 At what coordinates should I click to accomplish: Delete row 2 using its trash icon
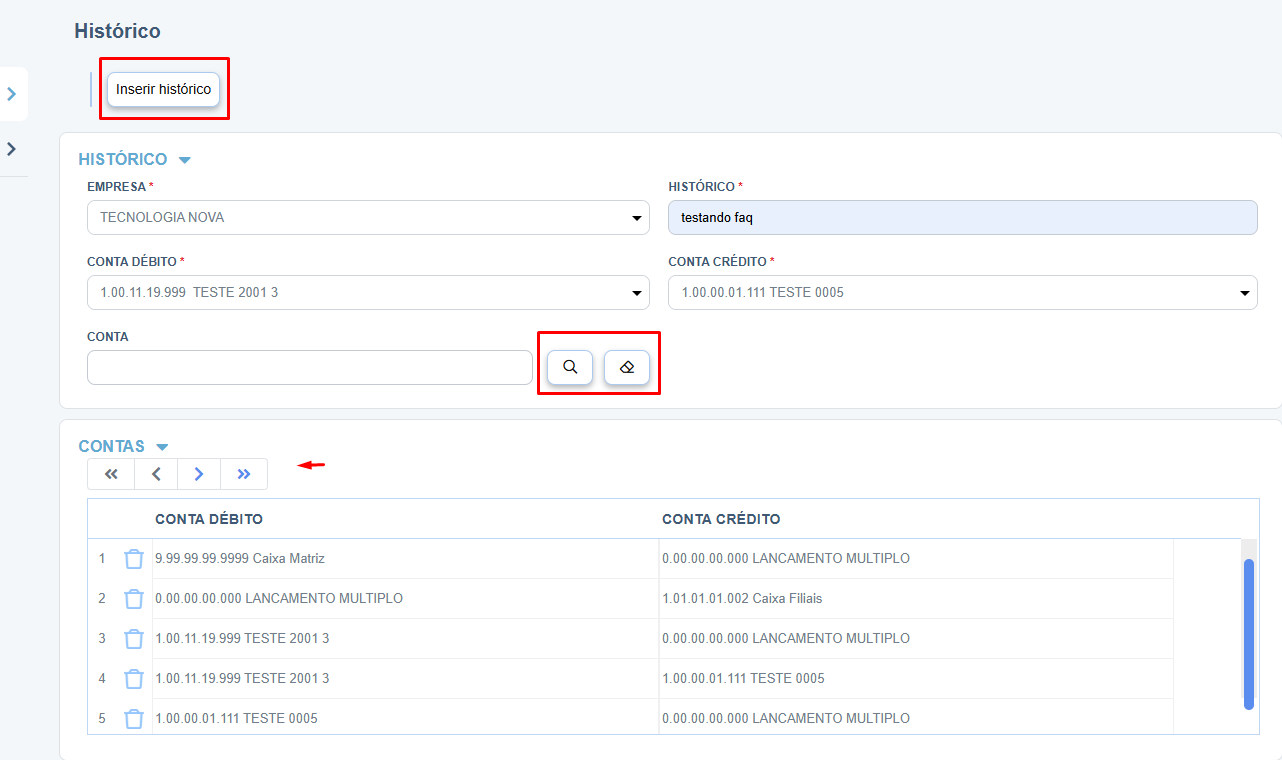pyautogui.click(x=134, y=599)
